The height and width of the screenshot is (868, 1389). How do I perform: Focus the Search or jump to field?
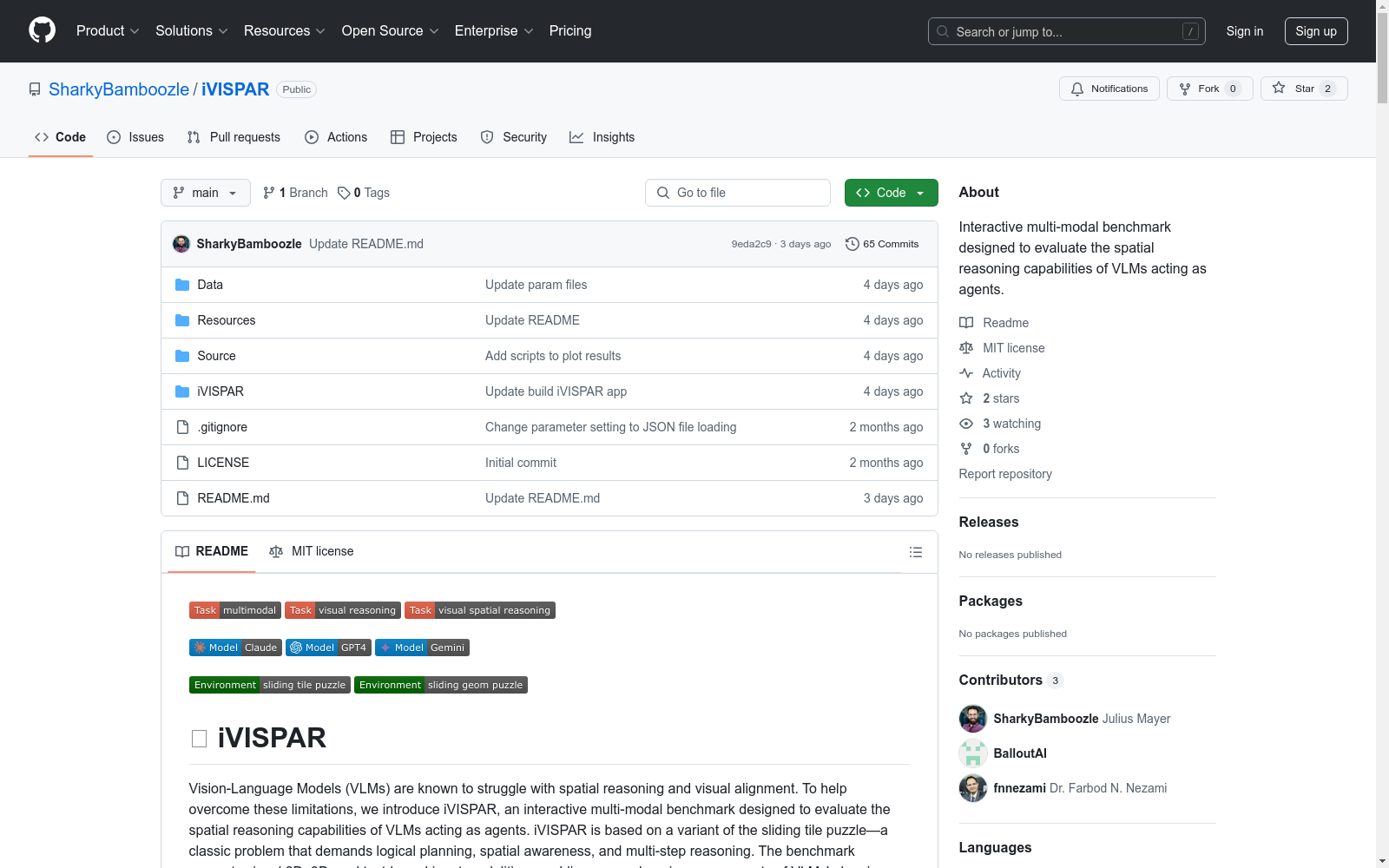[x=1066, y=31]
